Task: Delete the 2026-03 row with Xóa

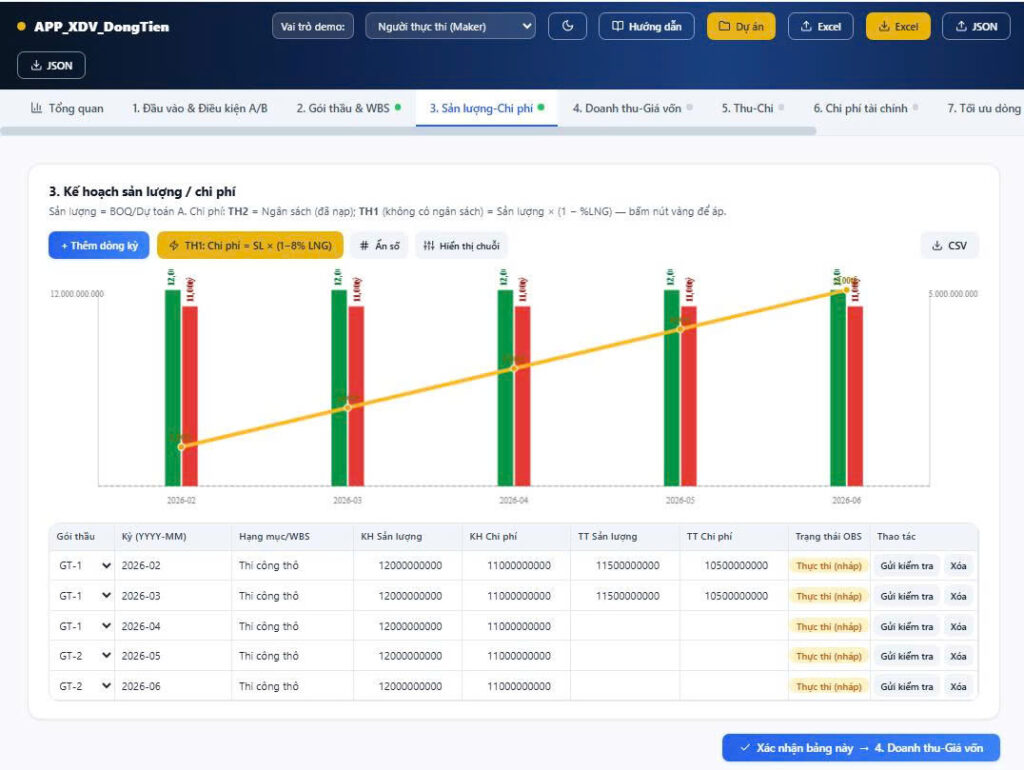Action: coord(958,596)
